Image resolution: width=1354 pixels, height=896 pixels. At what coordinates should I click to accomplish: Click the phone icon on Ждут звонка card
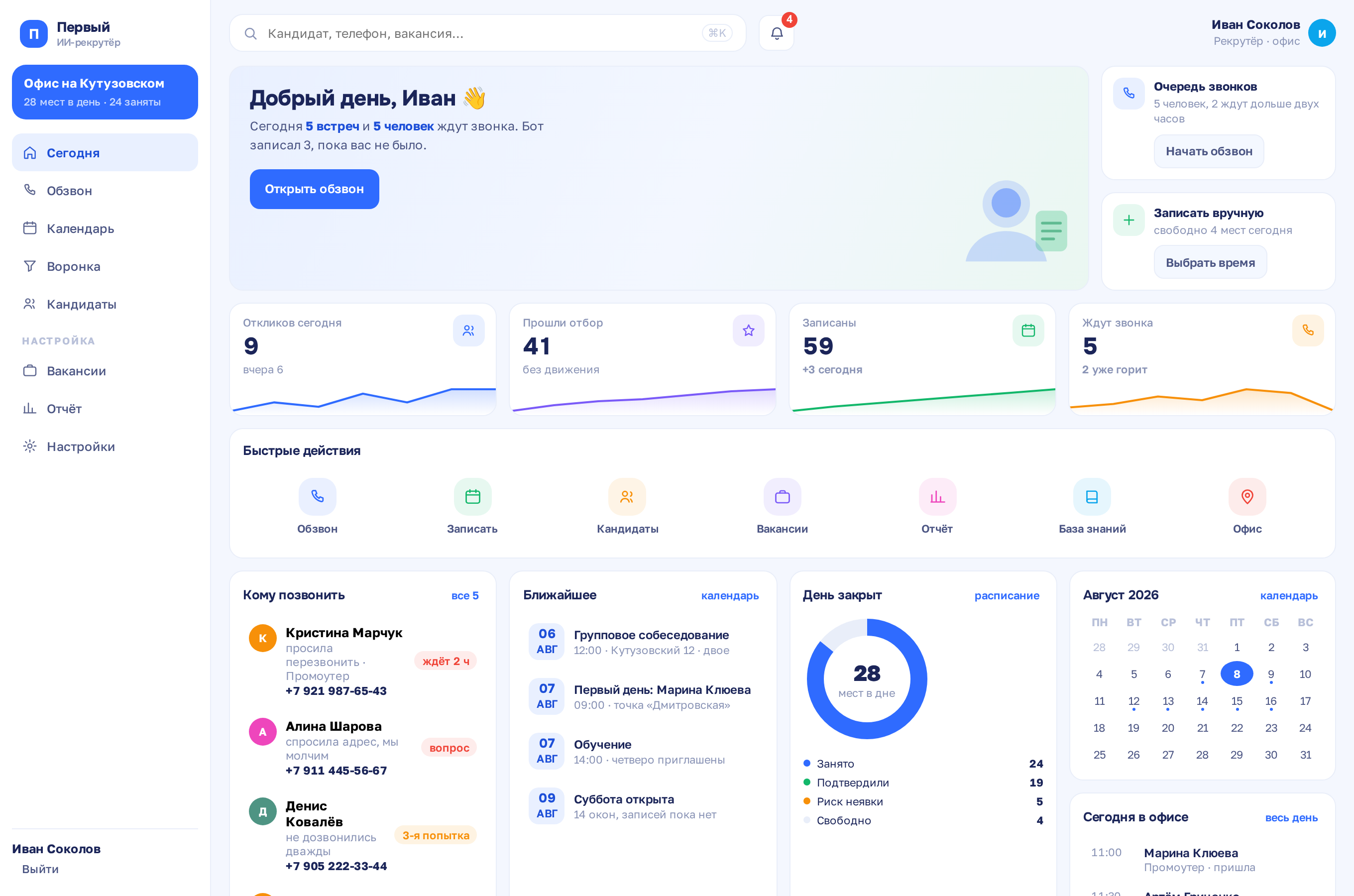pos(1308,331)
